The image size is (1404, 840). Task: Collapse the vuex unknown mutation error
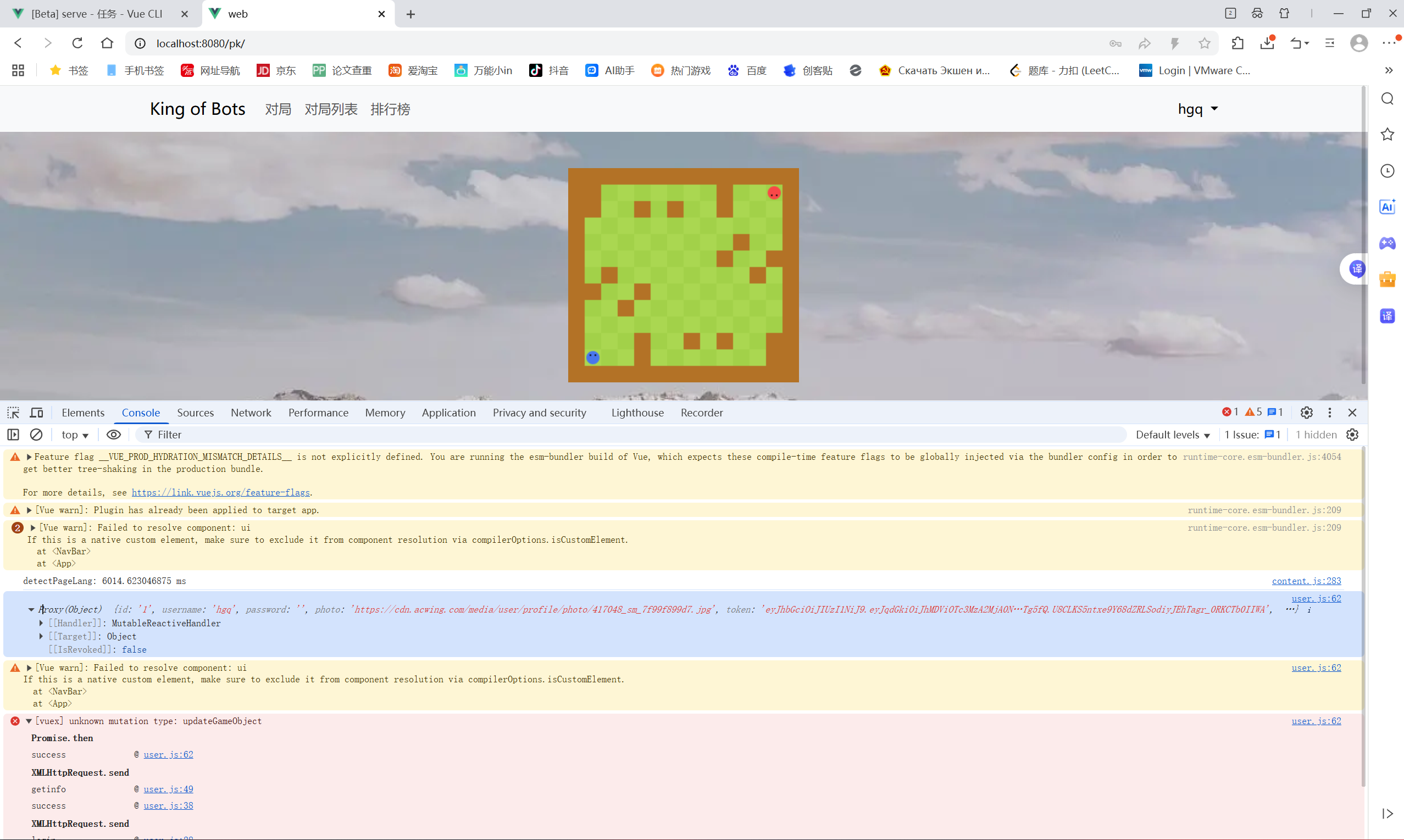click(29, 721)
